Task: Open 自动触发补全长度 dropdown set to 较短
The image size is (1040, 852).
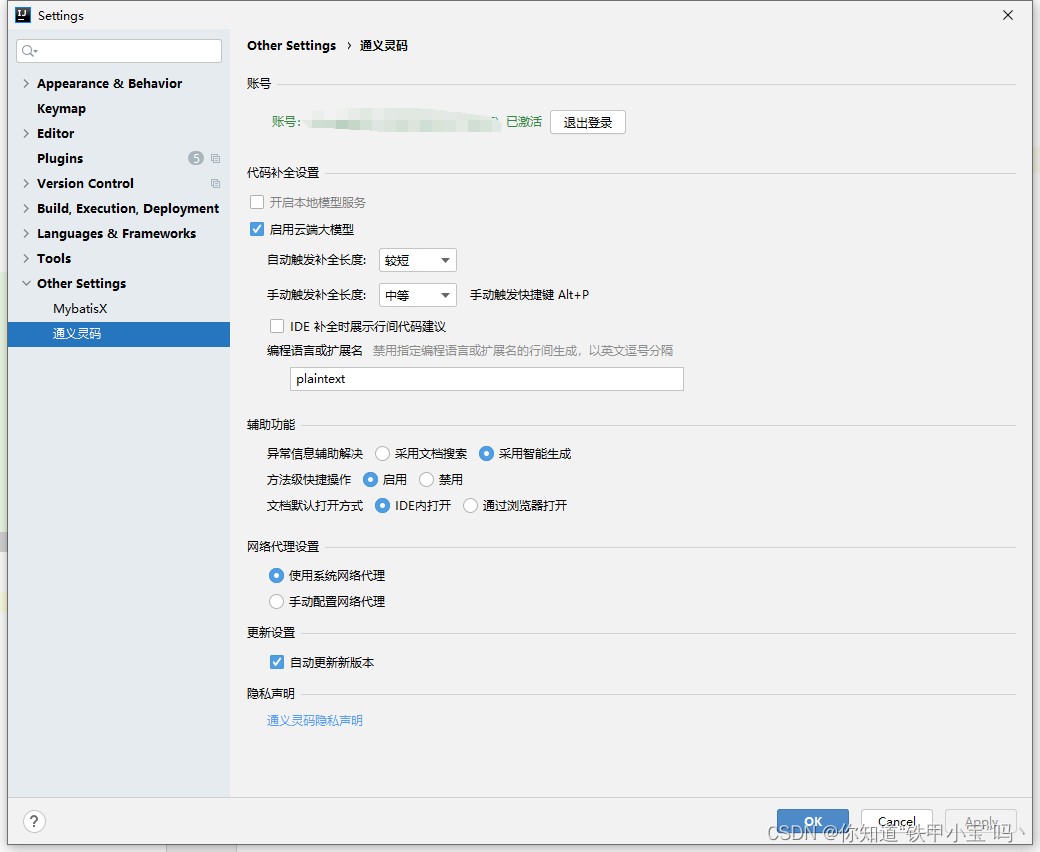Action: tap(418, 261)
